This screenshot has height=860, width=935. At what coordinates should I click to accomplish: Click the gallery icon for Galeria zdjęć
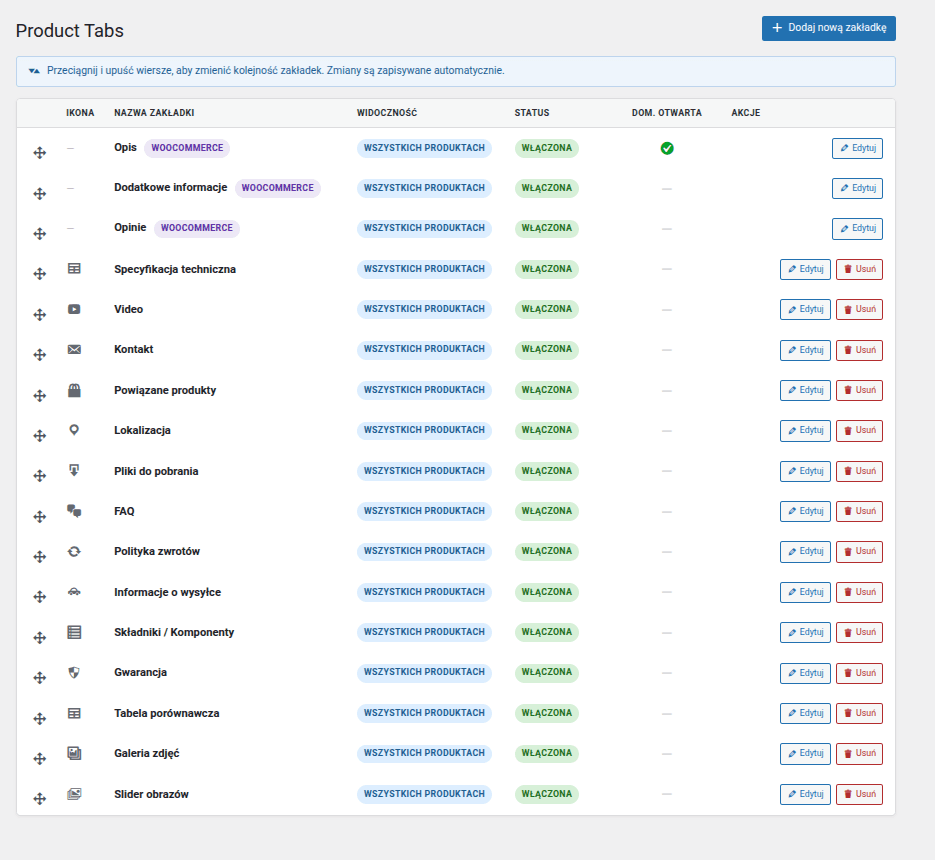coord(74,753)
